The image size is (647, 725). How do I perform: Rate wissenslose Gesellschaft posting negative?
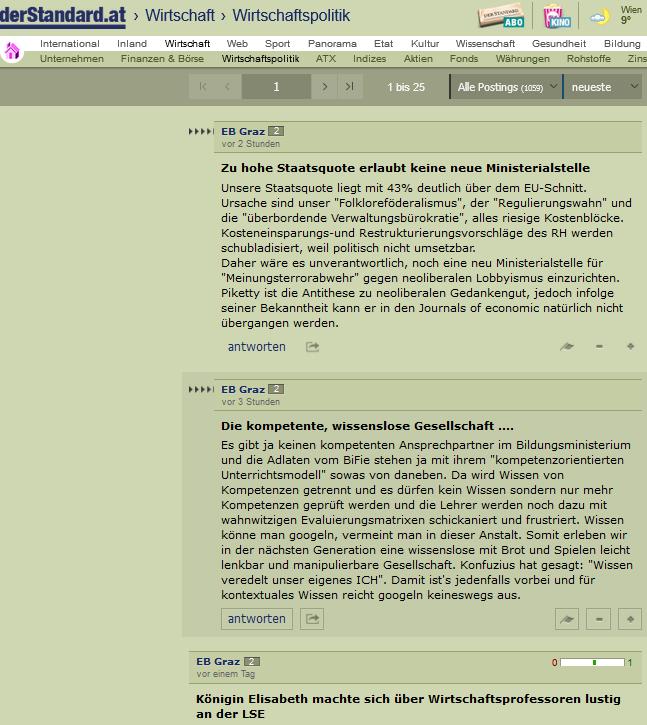click(598, 619)
